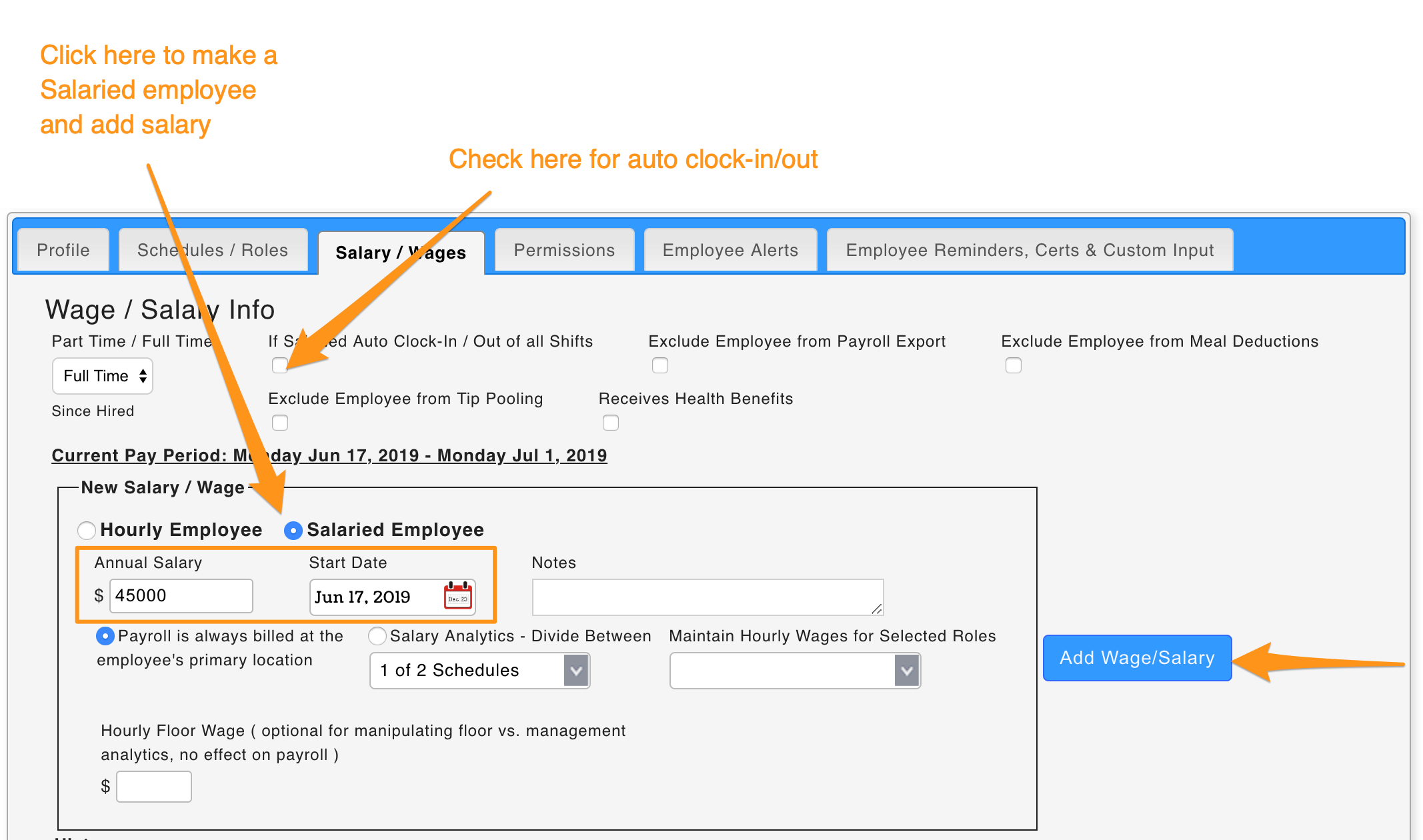The image size is (1423, 840).
Task: Toggle Exclude Employee from Tip Pooling
Action: click(280, 423)
